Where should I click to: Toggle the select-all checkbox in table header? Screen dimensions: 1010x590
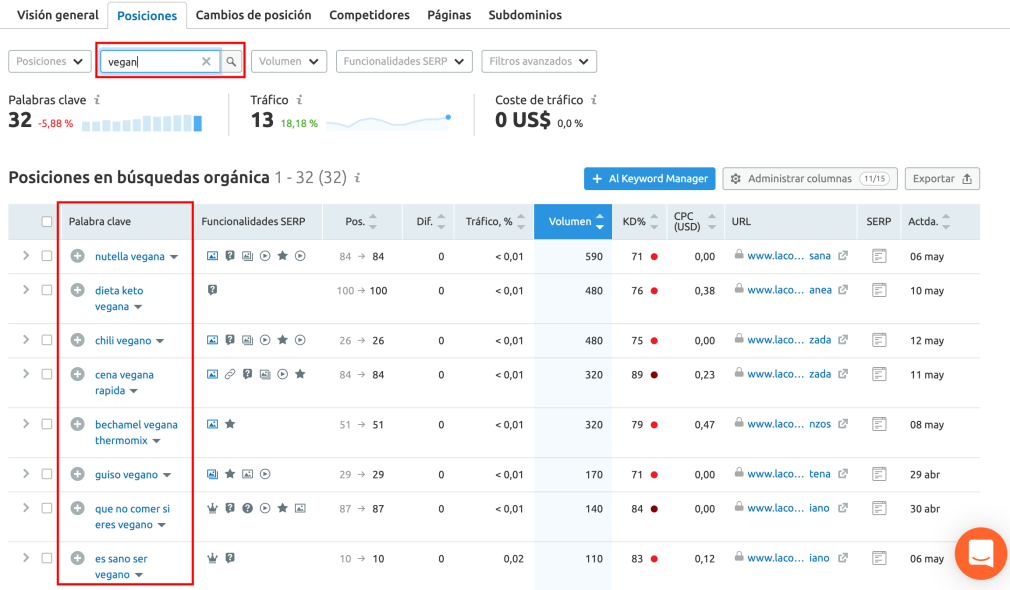click(47, 222)
